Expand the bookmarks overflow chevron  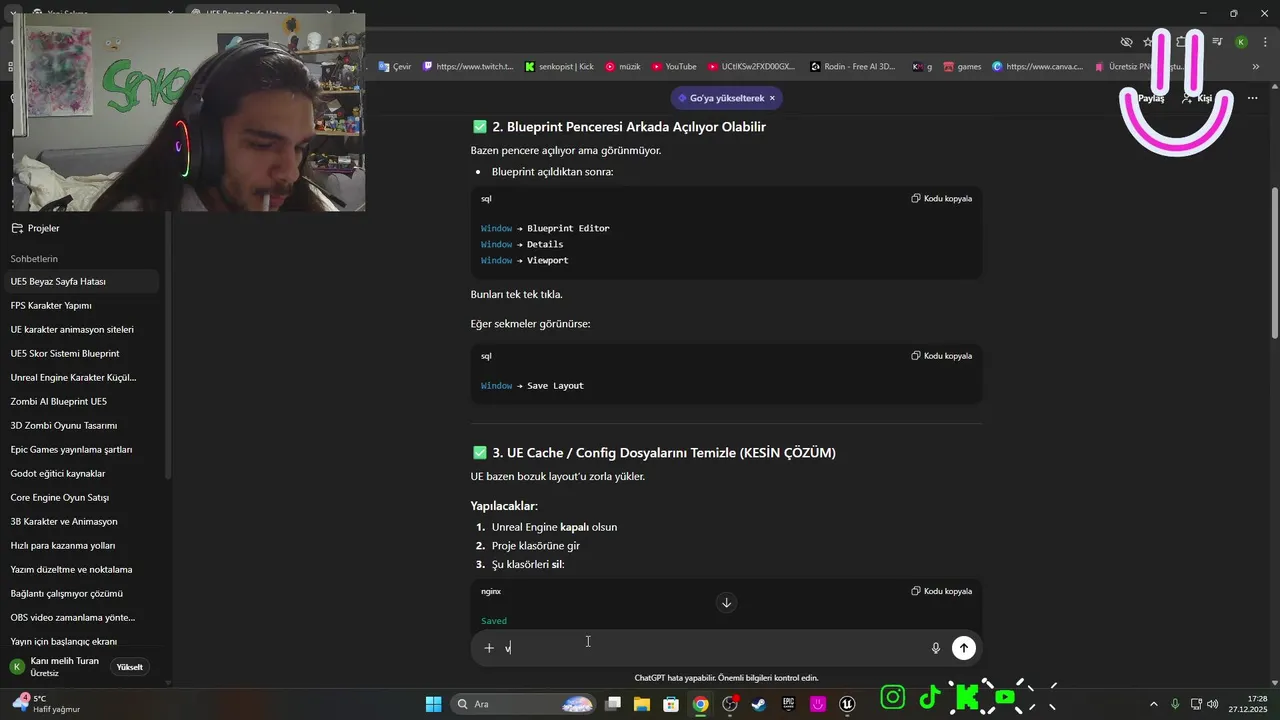[1256, 67]
